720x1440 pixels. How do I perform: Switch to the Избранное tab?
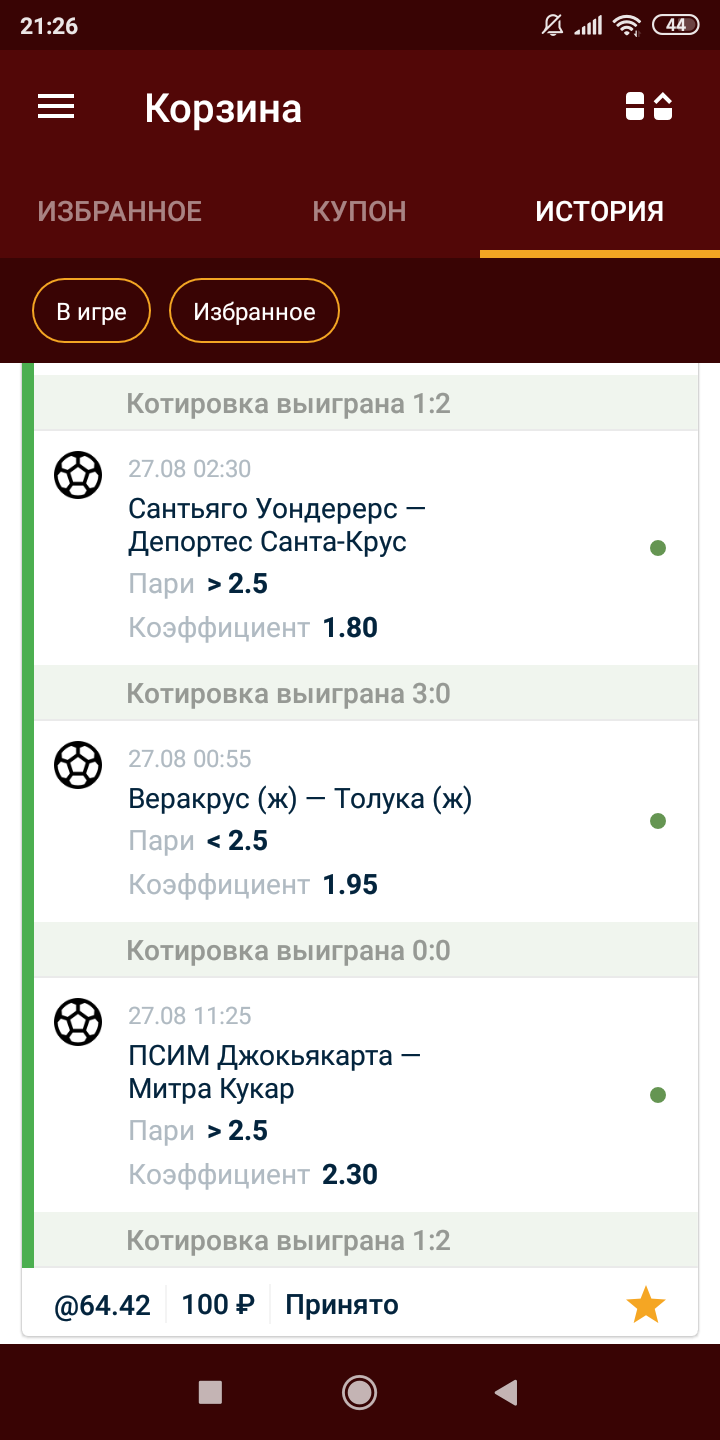120,211
